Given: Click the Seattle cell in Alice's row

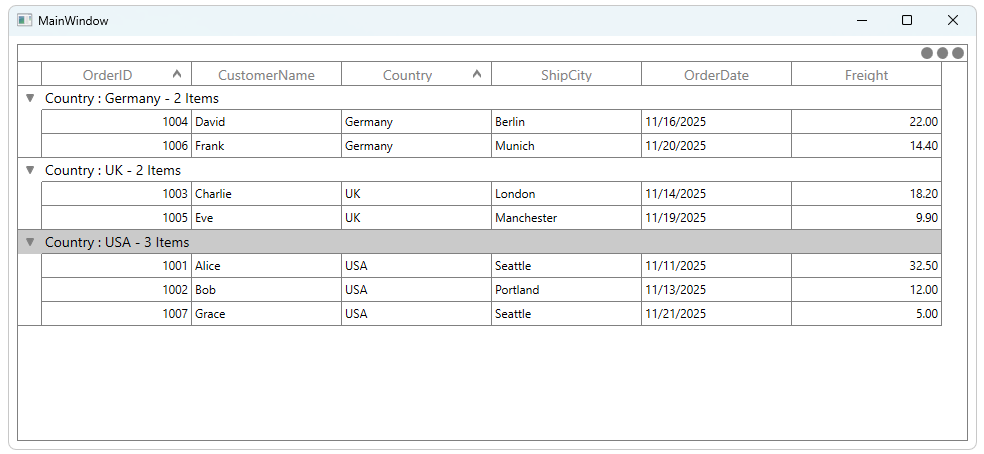Looking at the screenshot, I should tap(567, 266).
